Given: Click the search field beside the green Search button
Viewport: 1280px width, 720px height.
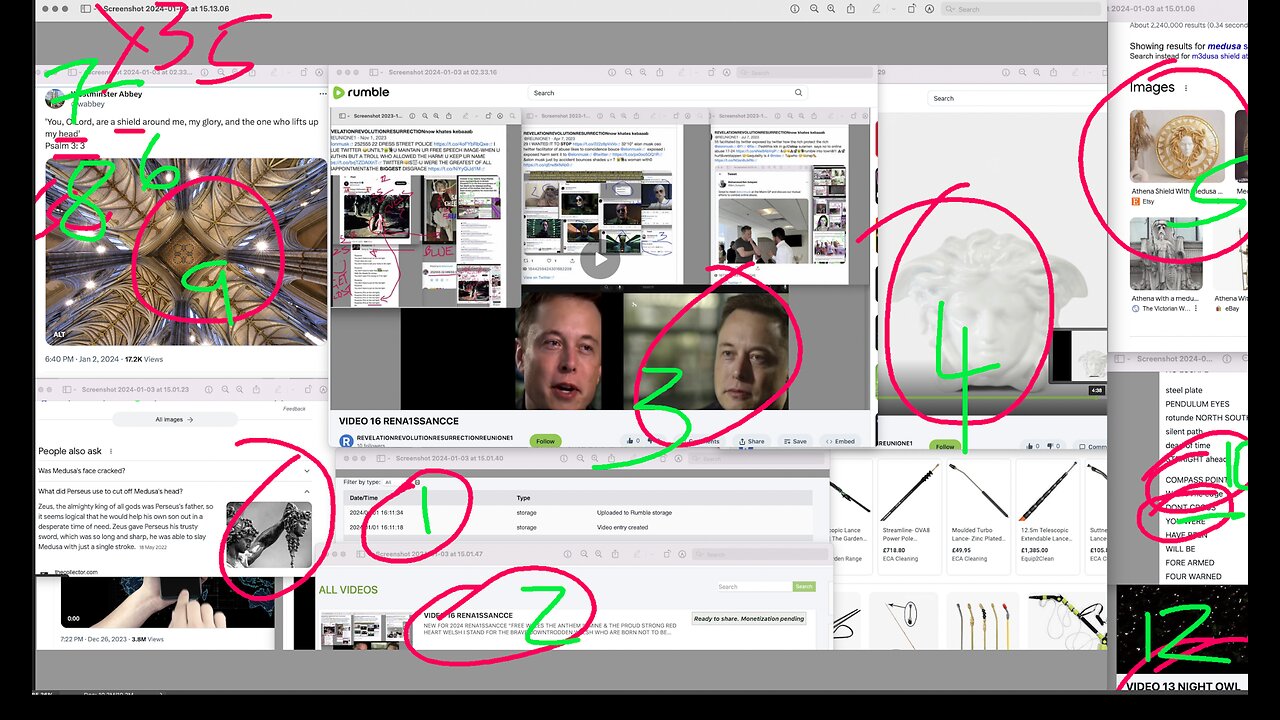Looking at the screenshot, I should click(x=754, y=587).
